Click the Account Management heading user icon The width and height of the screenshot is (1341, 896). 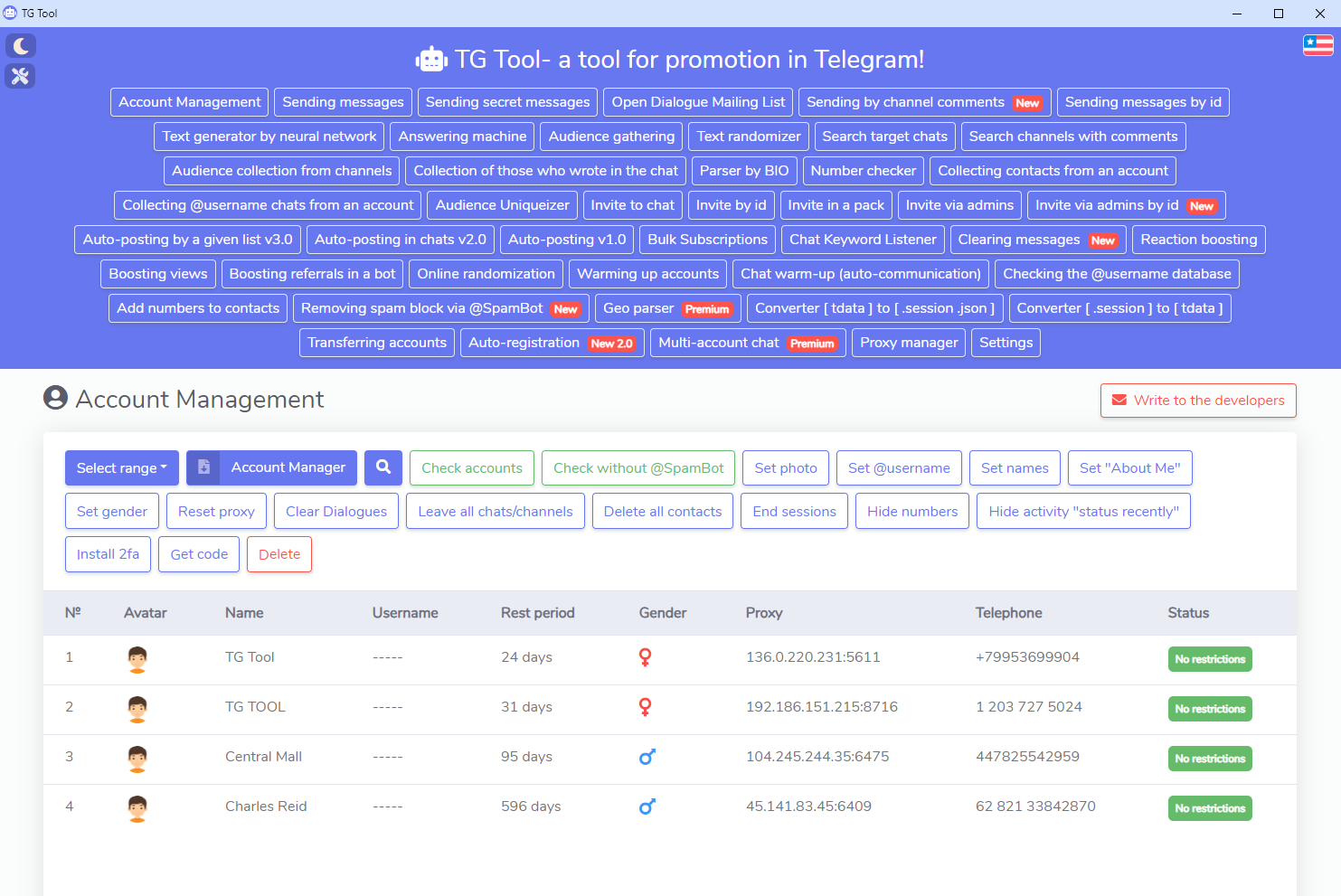(x=55, y=398)
